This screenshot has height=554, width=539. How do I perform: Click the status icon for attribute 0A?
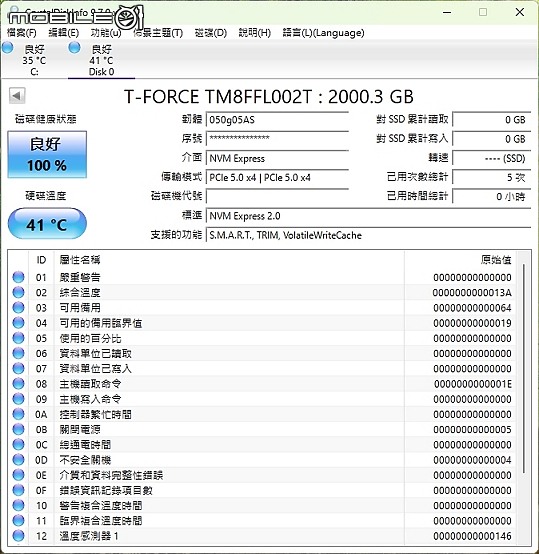[x=18, y=414]
